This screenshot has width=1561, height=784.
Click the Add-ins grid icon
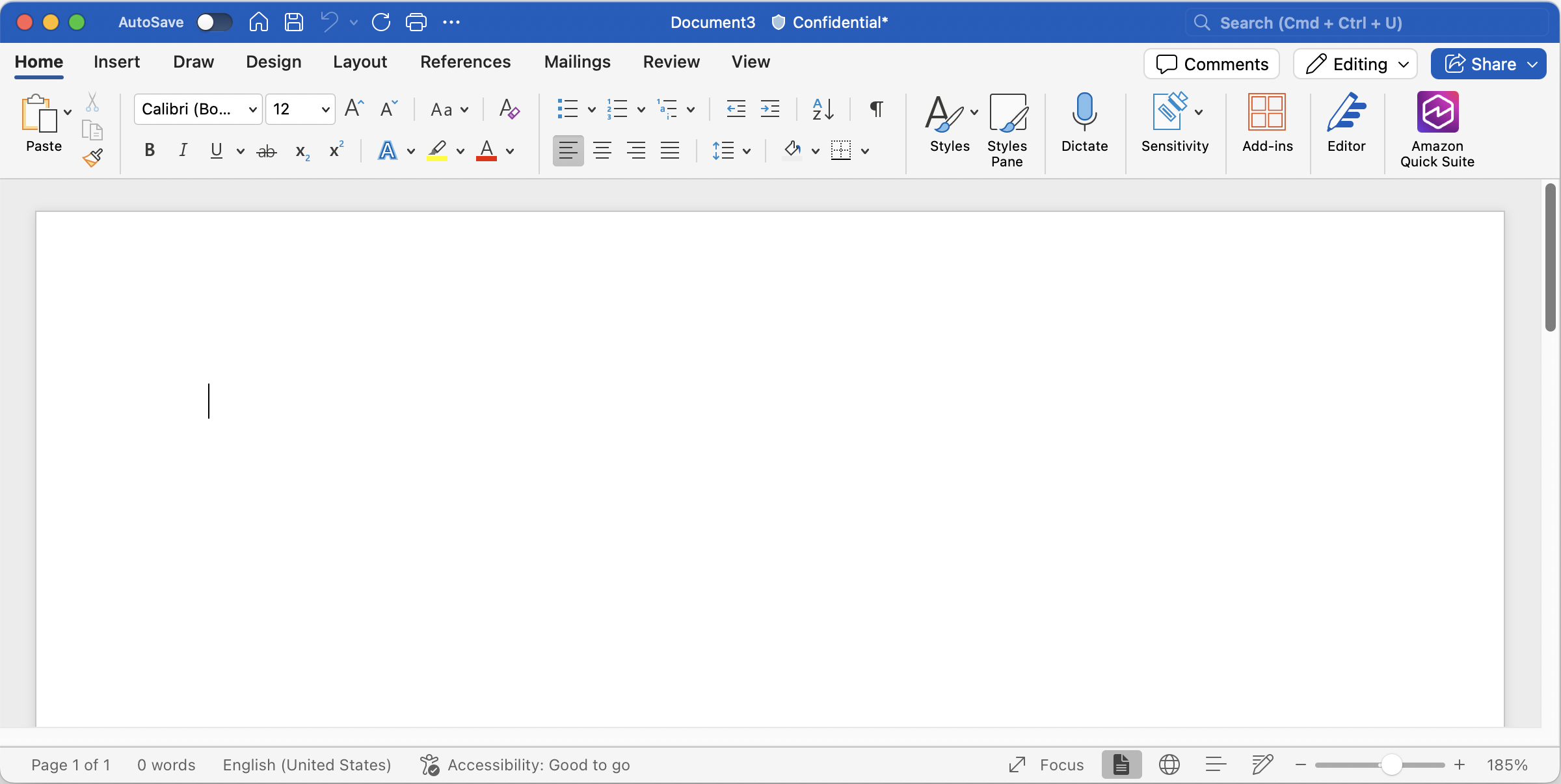pyautogui.click(x=1267, y=113)
